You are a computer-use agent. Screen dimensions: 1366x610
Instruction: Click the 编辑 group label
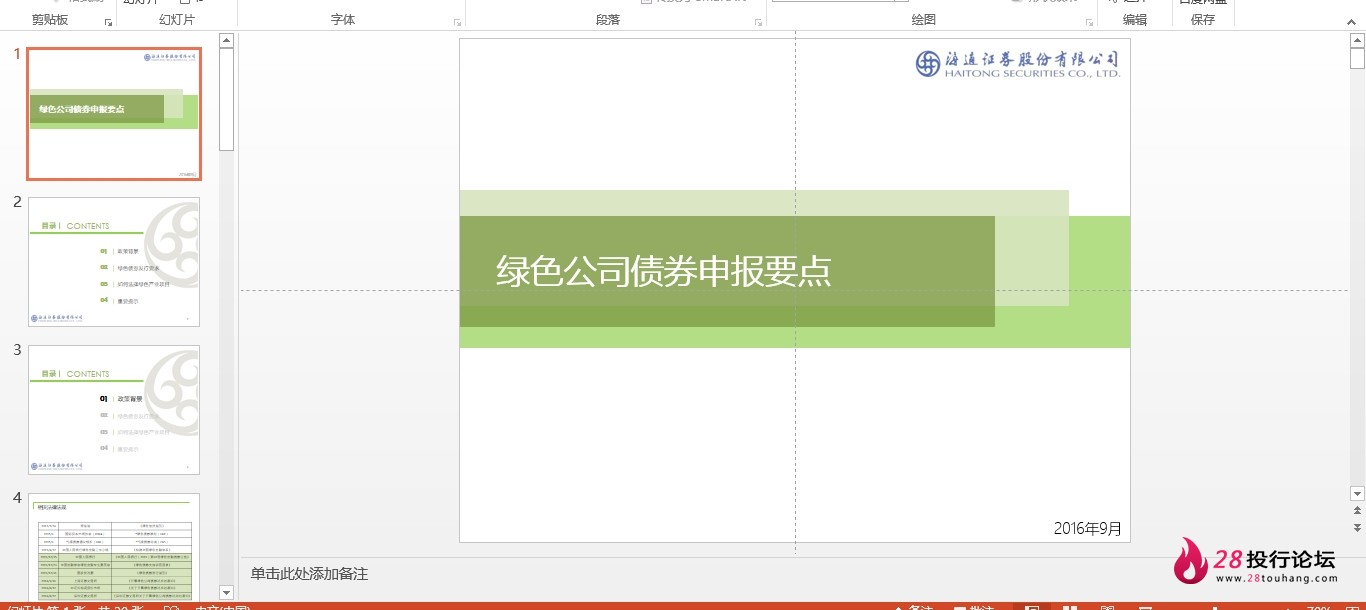(1135, 20)
